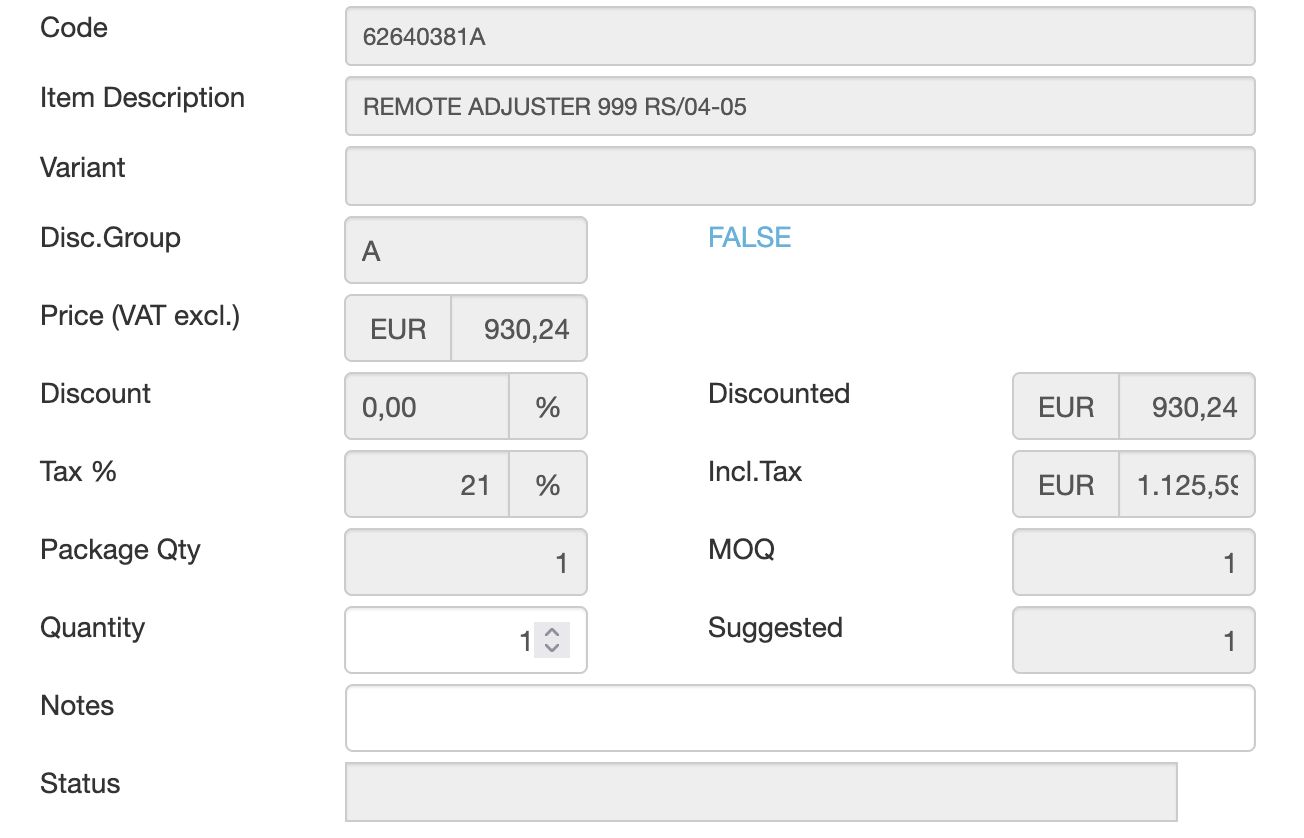The width and height of the screenshot is (1304, 838).
Task: Click the percent sign beside Discount
Action: point(547,406)
